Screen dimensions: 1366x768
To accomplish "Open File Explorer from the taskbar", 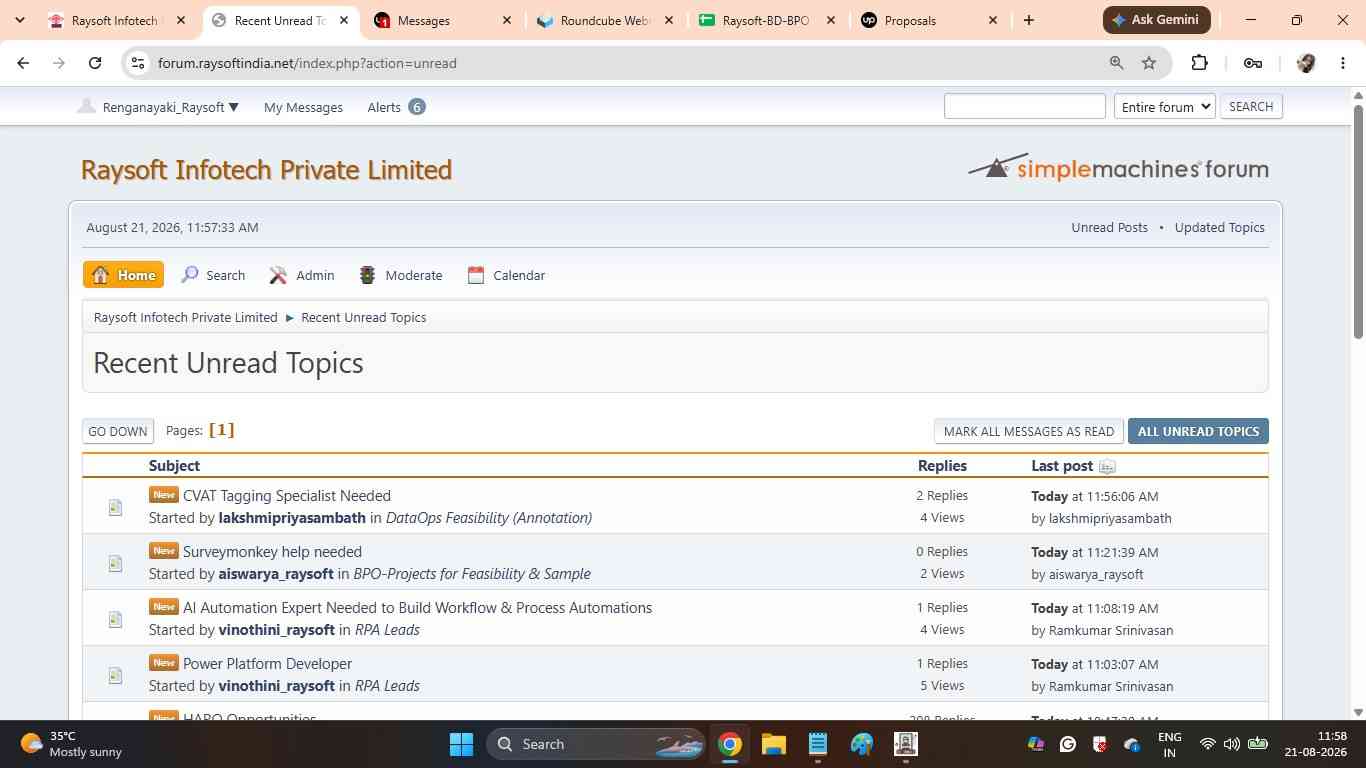I will point(774,744).
